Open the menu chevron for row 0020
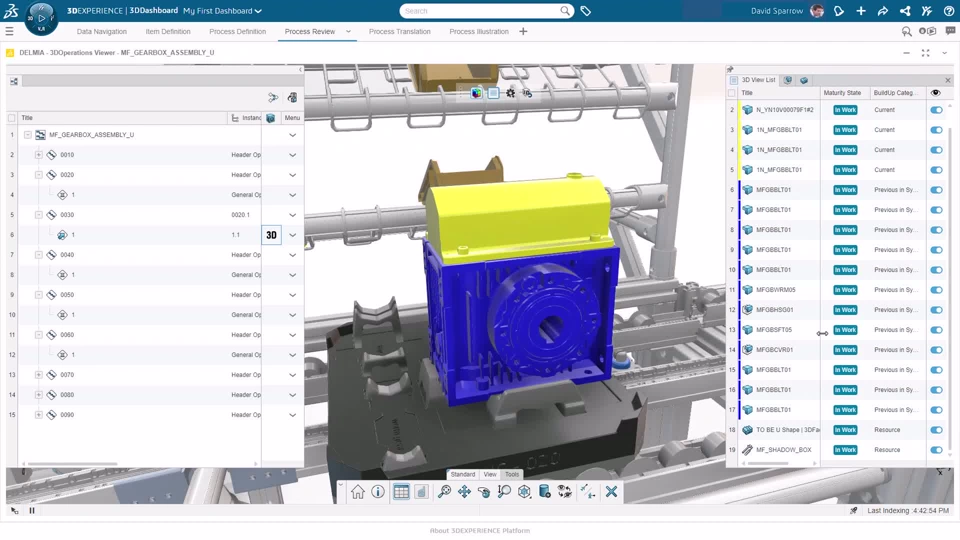This screenshot has width=960, height=540. pyautogui.click(x=293, y=175)
